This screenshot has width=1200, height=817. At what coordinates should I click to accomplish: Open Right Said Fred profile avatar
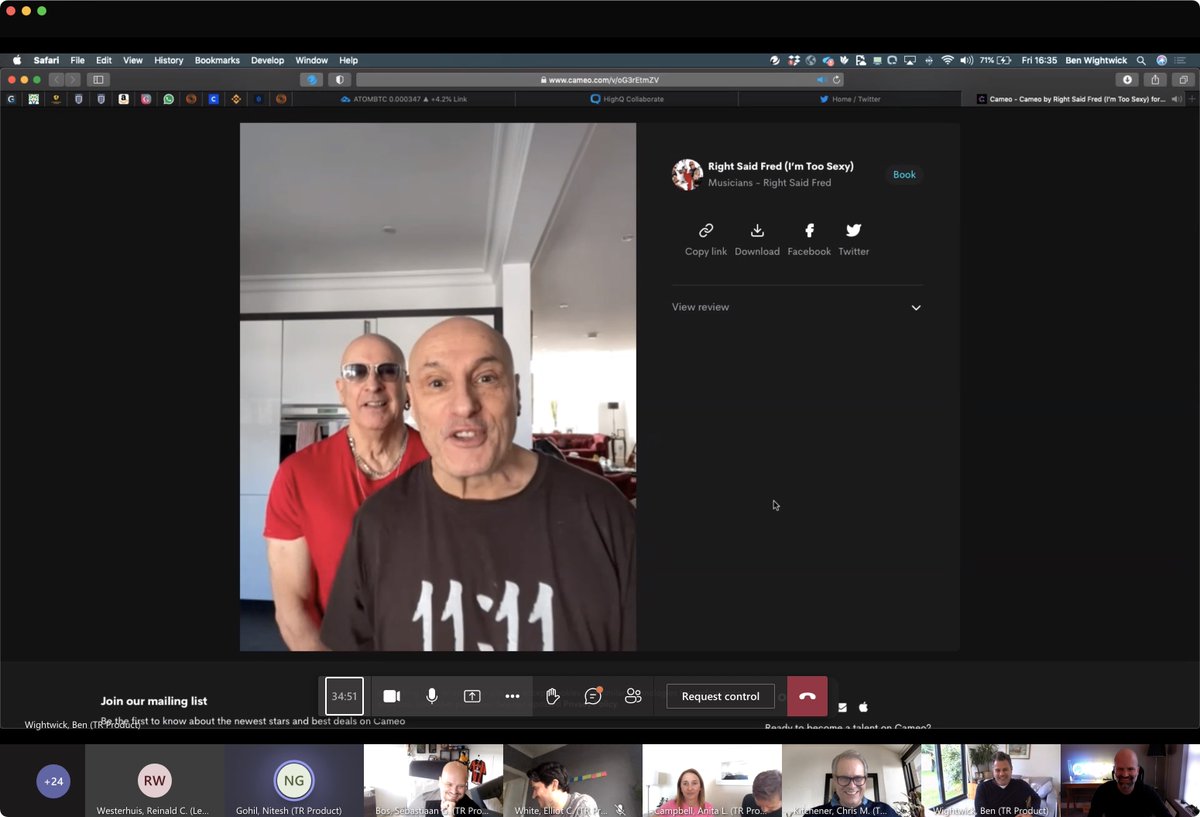[687, 174]
